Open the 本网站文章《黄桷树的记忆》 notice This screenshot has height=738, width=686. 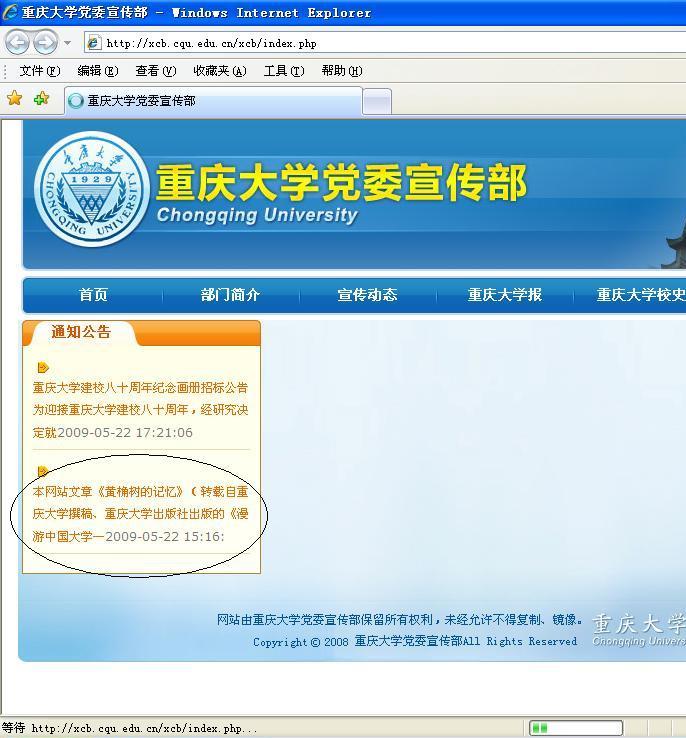pos(140,514)
